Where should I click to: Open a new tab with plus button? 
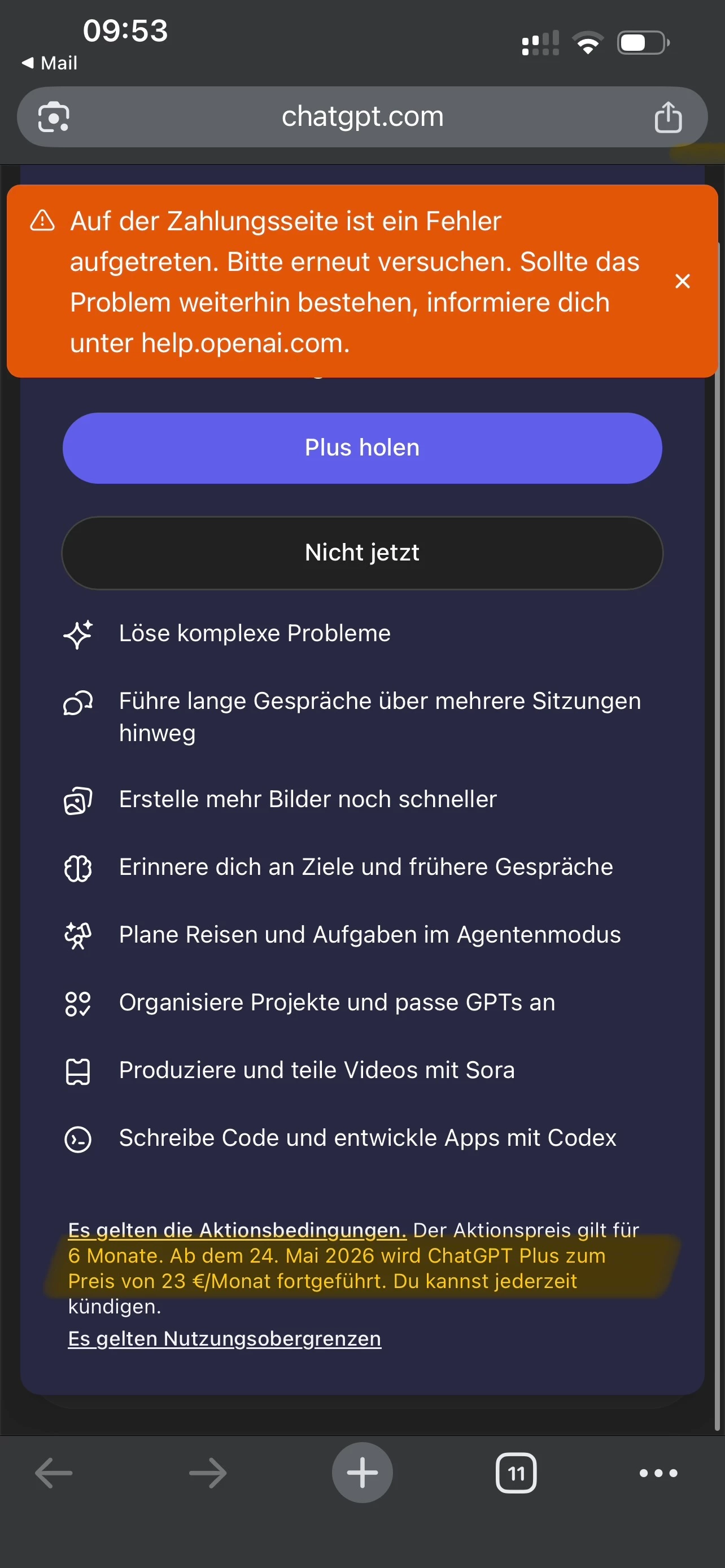[x=362, y=1473]
